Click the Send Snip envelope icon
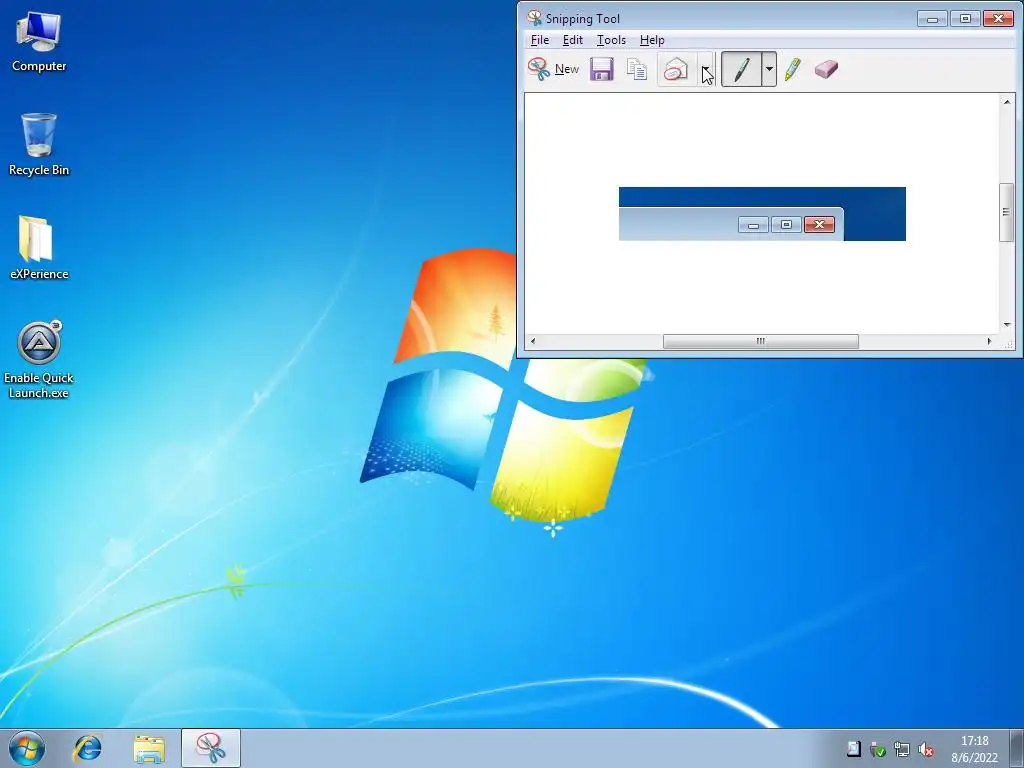Screen dimensions: 1024x768 coord(676,69)
